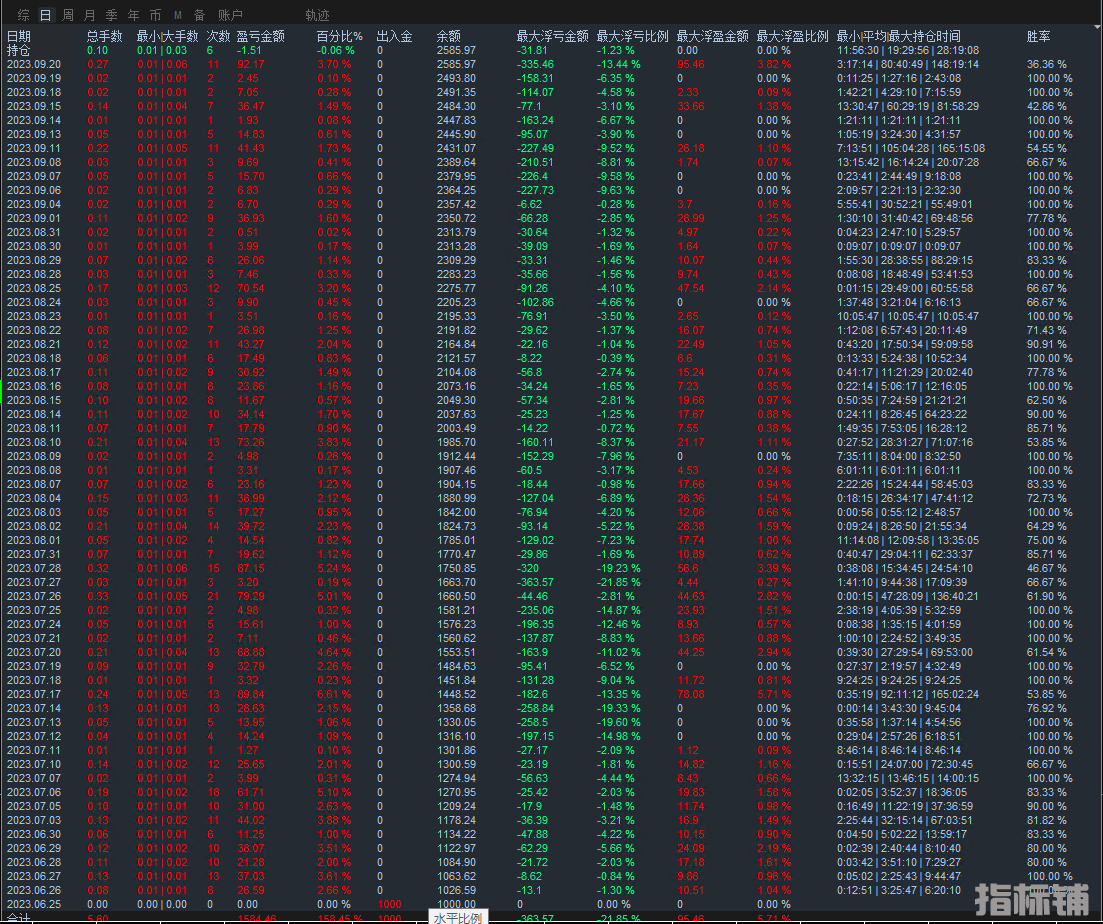Viewport: 1103px width, 924px height.
Task: Open the 轨迹 track tab
Action: (x=317, y=15)
